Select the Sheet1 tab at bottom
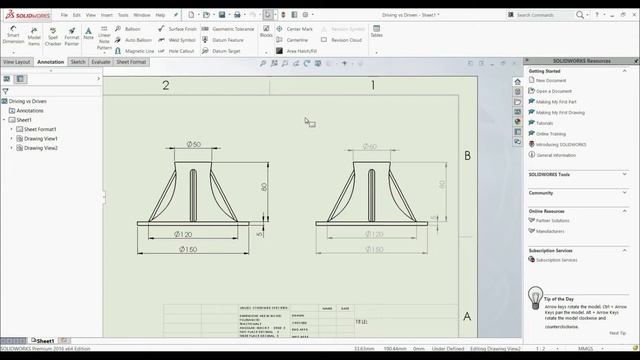The width and height of the screenshot is (640, 360). pos(43,341)
